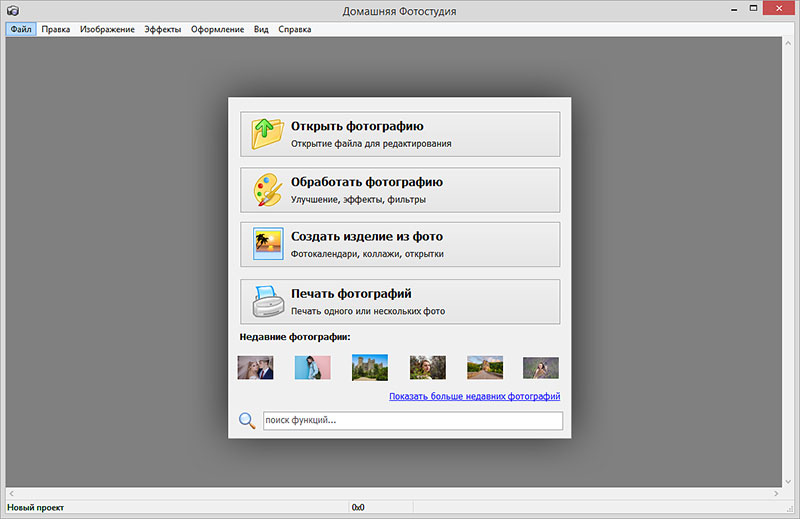
Task: Open the Оформление menu
Action: [x=217, y=29]
